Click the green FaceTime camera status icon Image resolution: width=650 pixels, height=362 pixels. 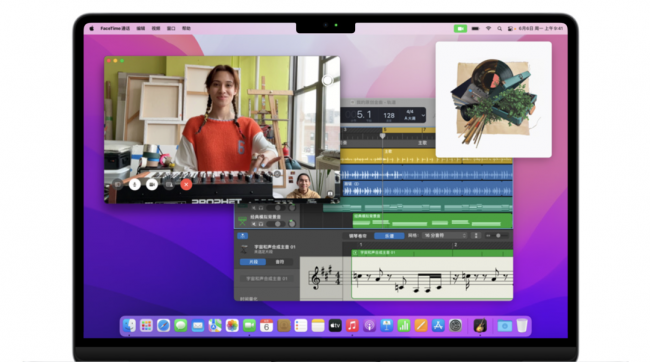pyautogui.click(x=460, y=29)
